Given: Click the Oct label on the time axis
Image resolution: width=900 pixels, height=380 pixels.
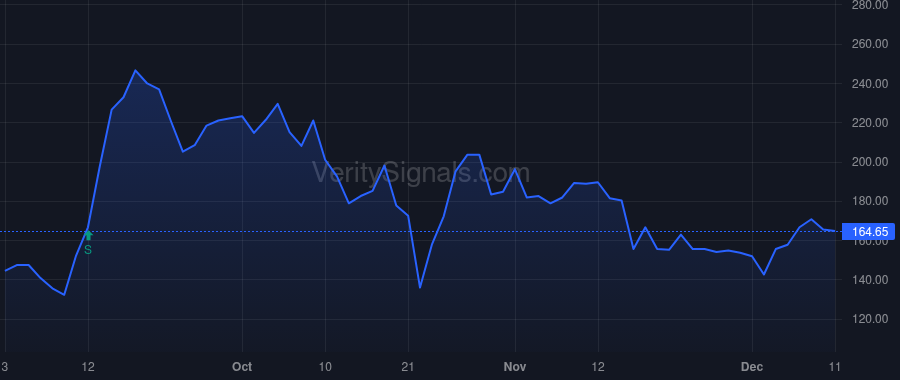Looking at the screenshot, I should coord(242,367).
